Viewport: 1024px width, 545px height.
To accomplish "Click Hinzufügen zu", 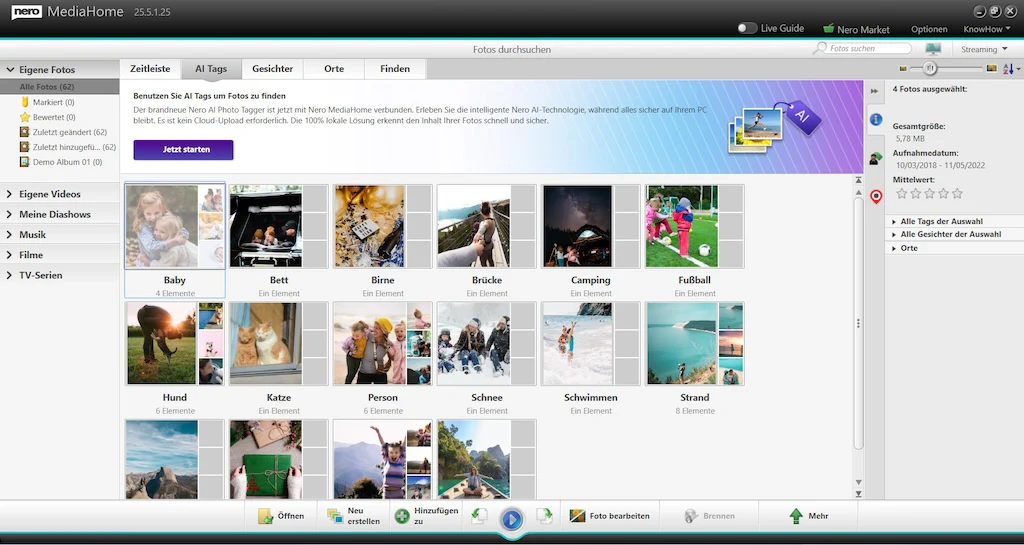I will pyautogui.click(x=427, y=516).
